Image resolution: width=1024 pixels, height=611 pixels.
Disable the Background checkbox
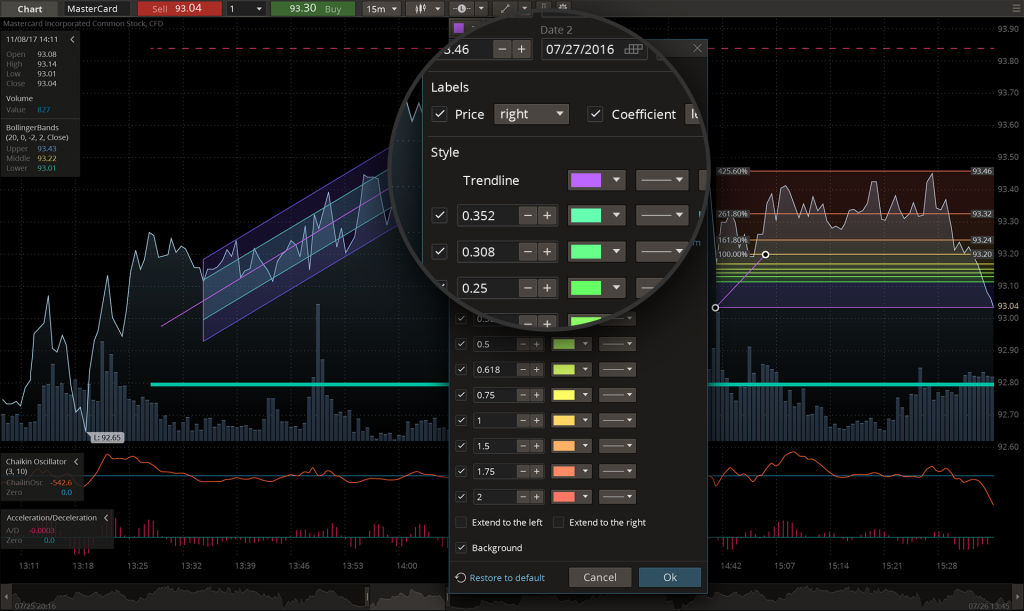tap(461, 547)
